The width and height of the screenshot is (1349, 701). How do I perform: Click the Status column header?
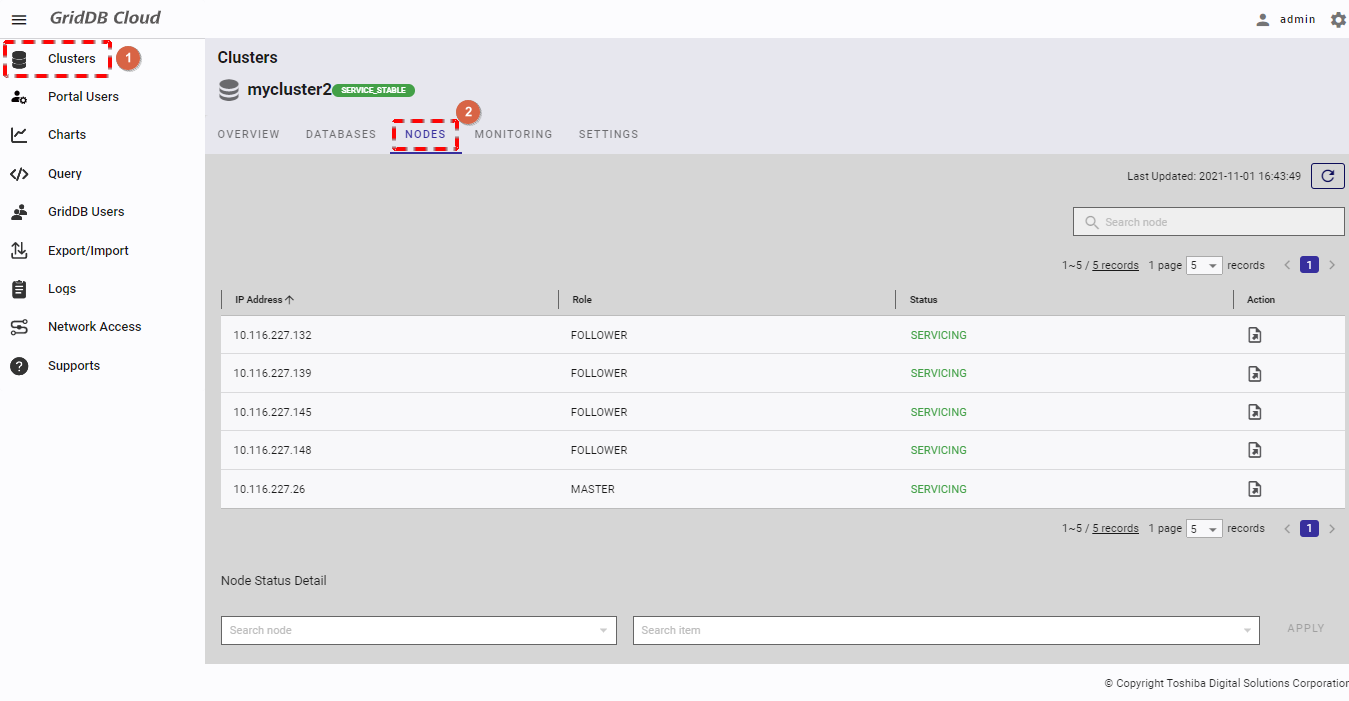pyautogui.click(x=923, y=299)
